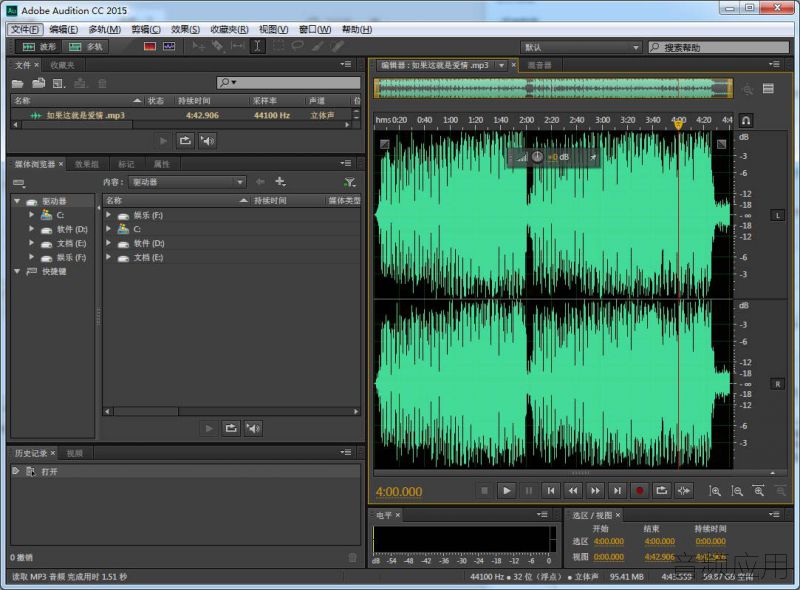
Task: Click loop playback button in Files panel
Action: point(185,140)
